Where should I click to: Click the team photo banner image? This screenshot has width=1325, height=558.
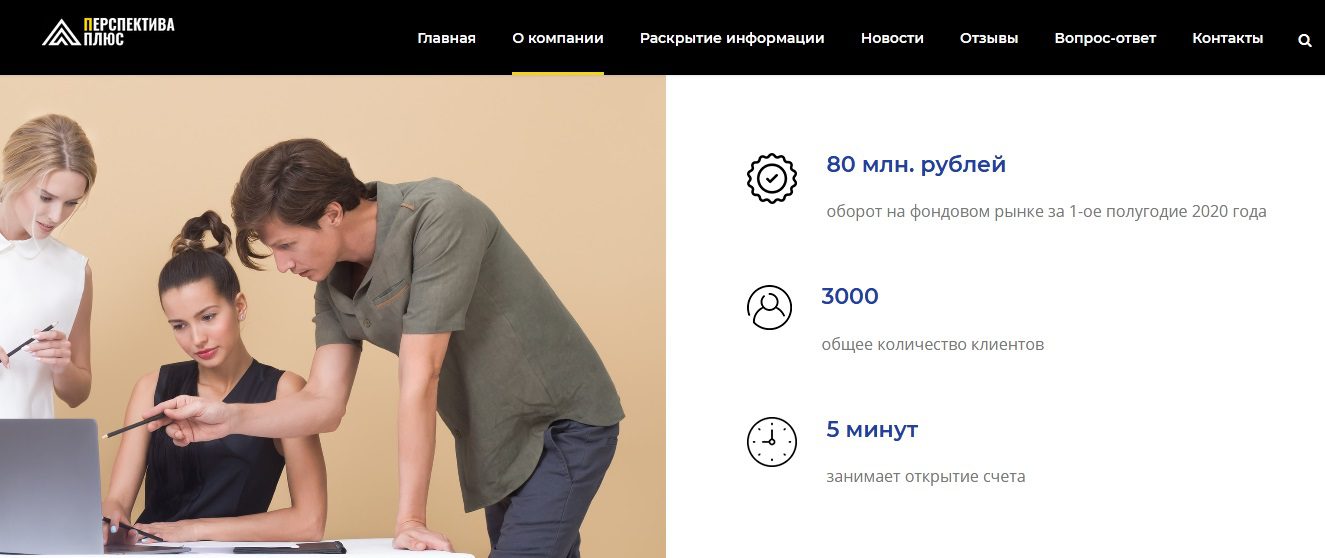(x=333, y=316)
